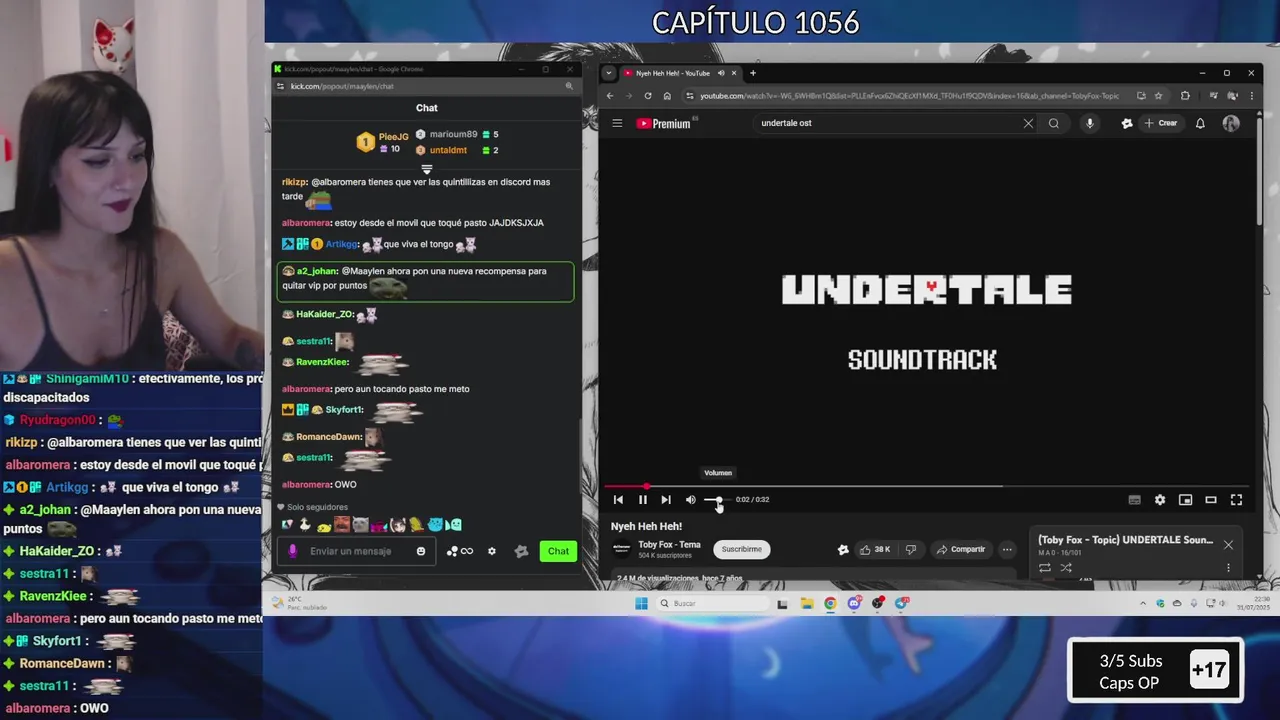Open the YouTube account avatar menu

1231,123
